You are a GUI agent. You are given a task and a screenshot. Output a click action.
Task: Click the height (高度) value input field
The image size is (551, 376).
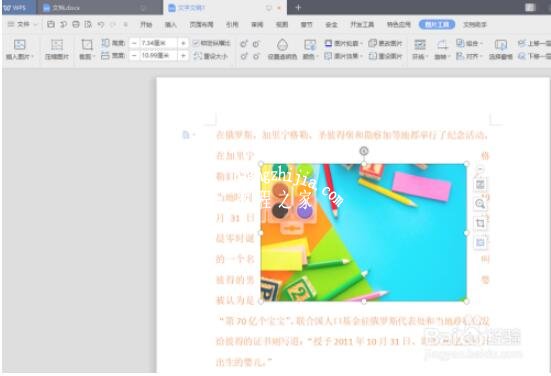tap(158, 43)
